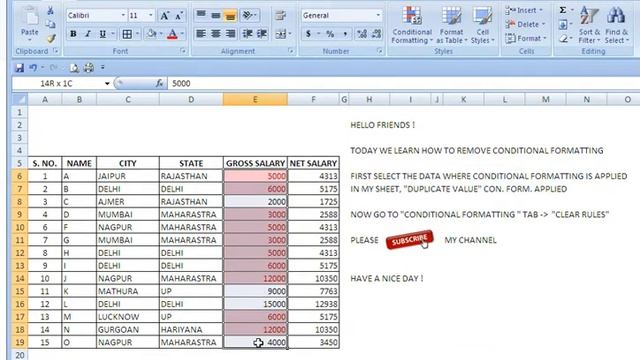This screenshot has height=360, width=640.
Task: Click the Save icon in quick access toolbar
Action: tap(19, 68)
